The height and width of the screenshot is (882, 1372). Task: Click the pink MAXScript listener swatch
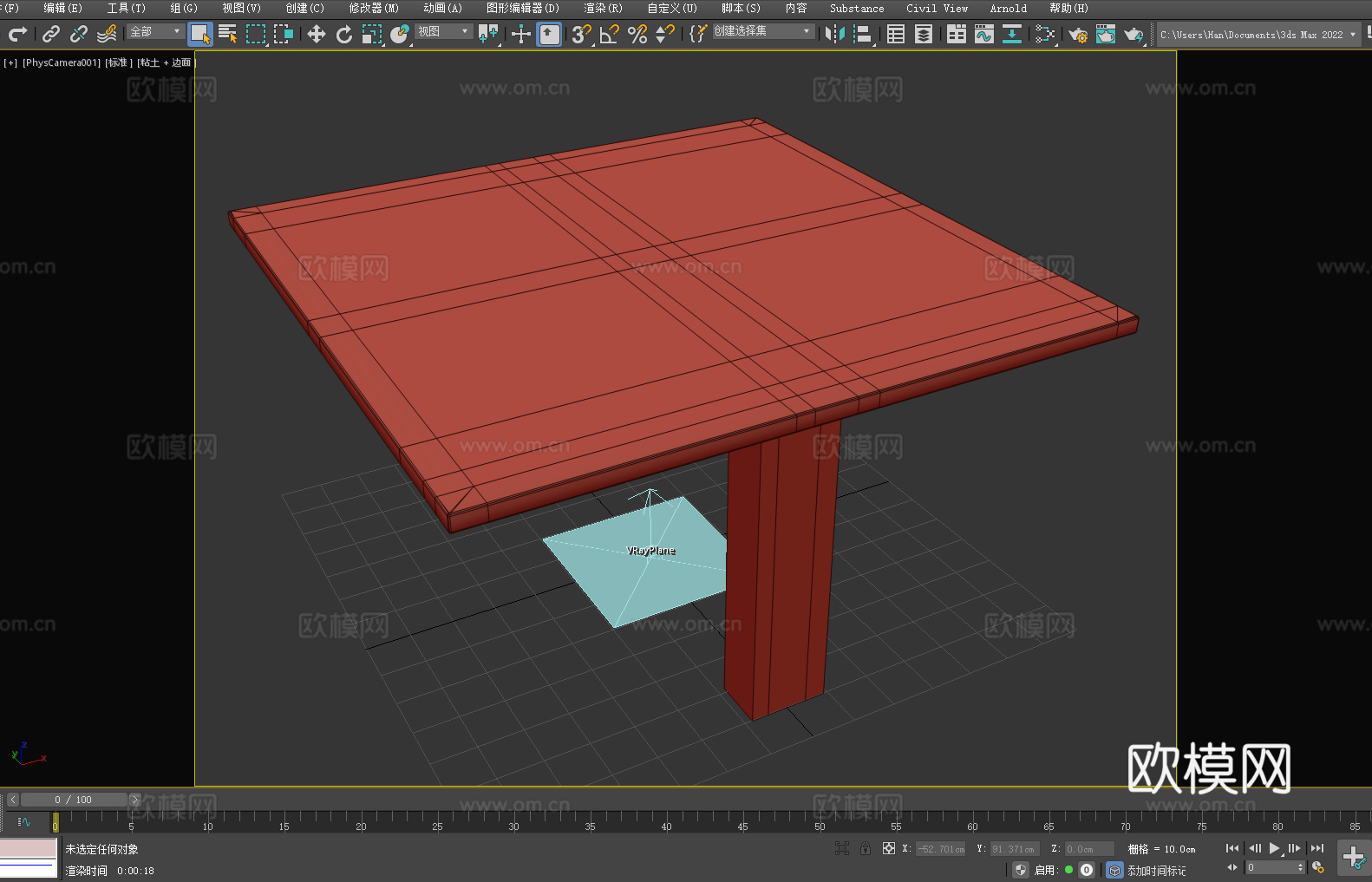[29, 847]
